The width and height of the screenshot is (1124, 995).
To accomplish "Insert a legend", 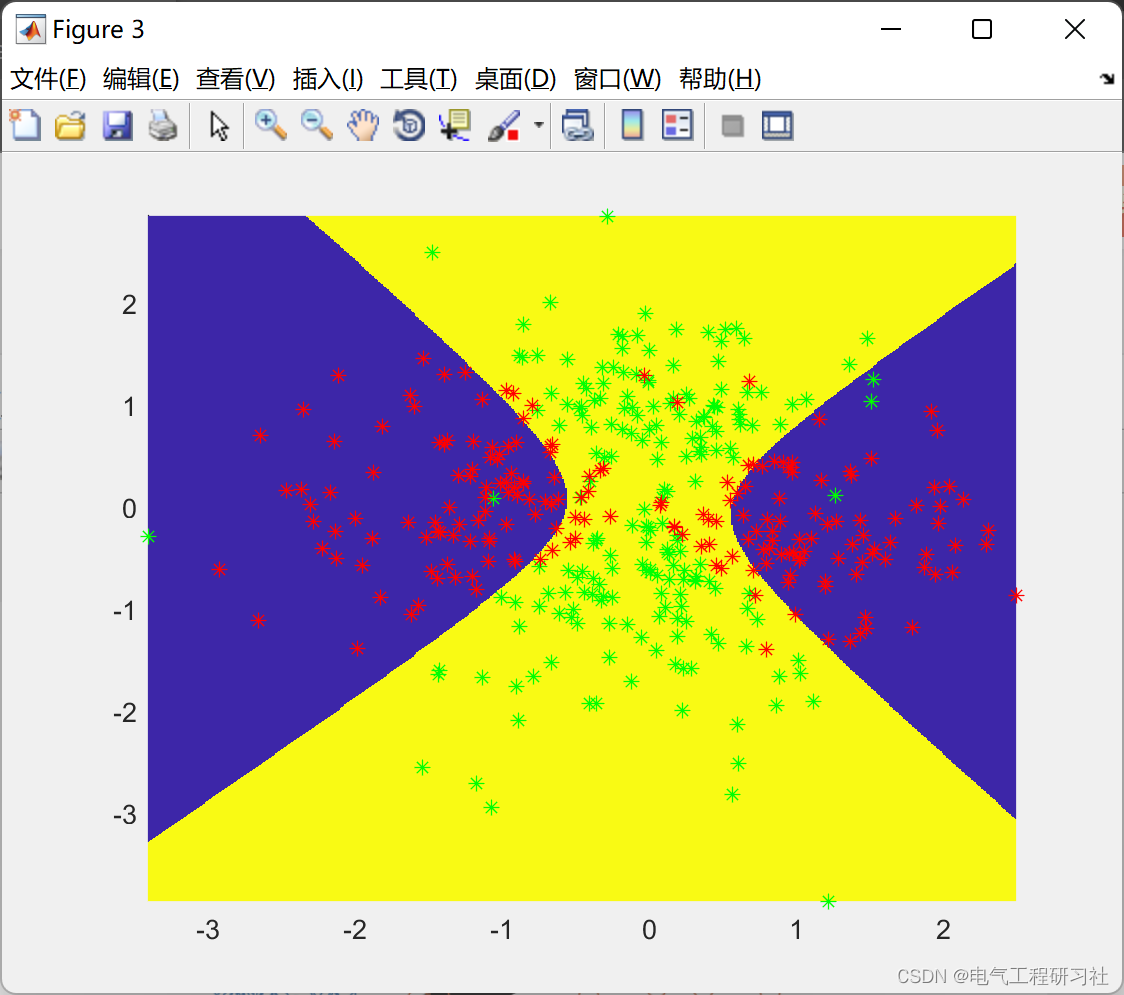I will [677, 125].
